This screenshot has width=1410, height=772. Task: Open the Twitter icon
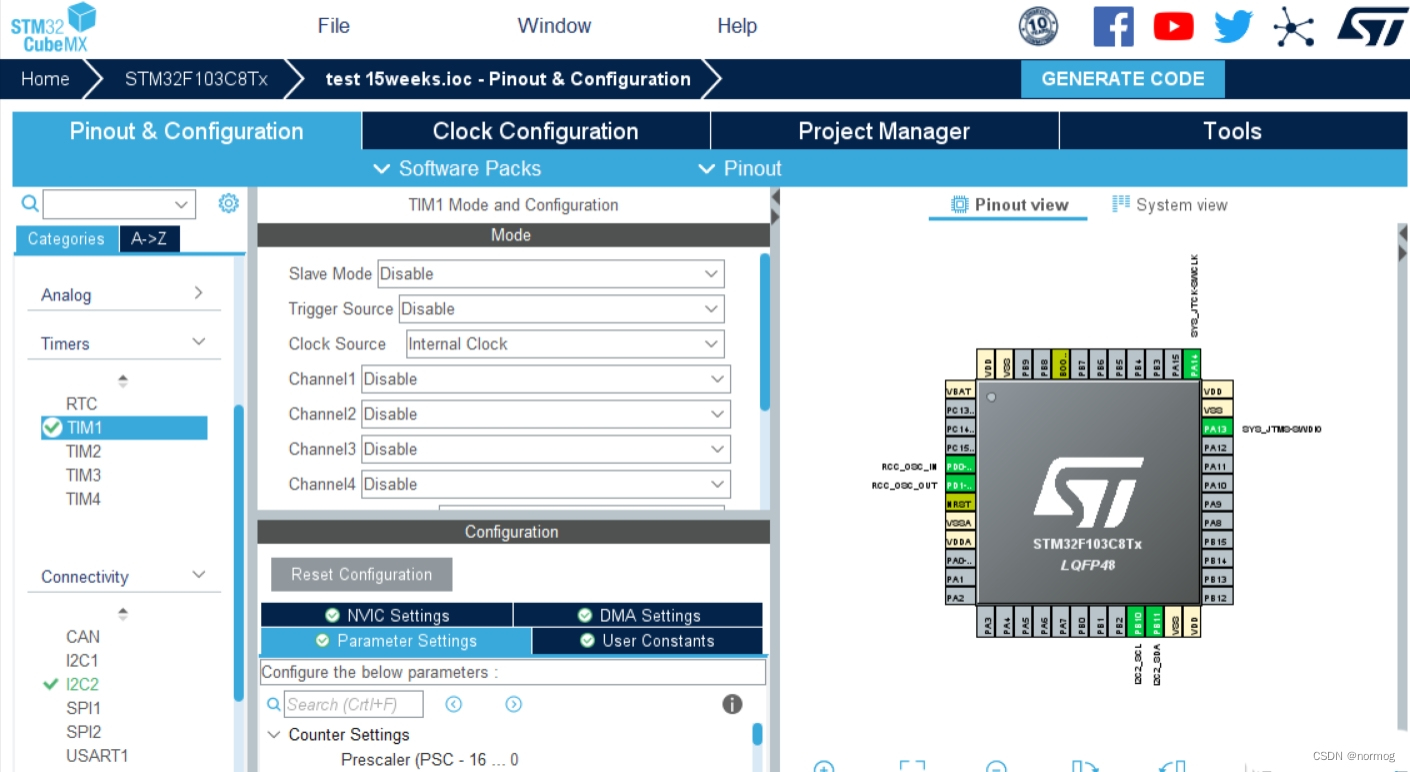pos(1233,26)
